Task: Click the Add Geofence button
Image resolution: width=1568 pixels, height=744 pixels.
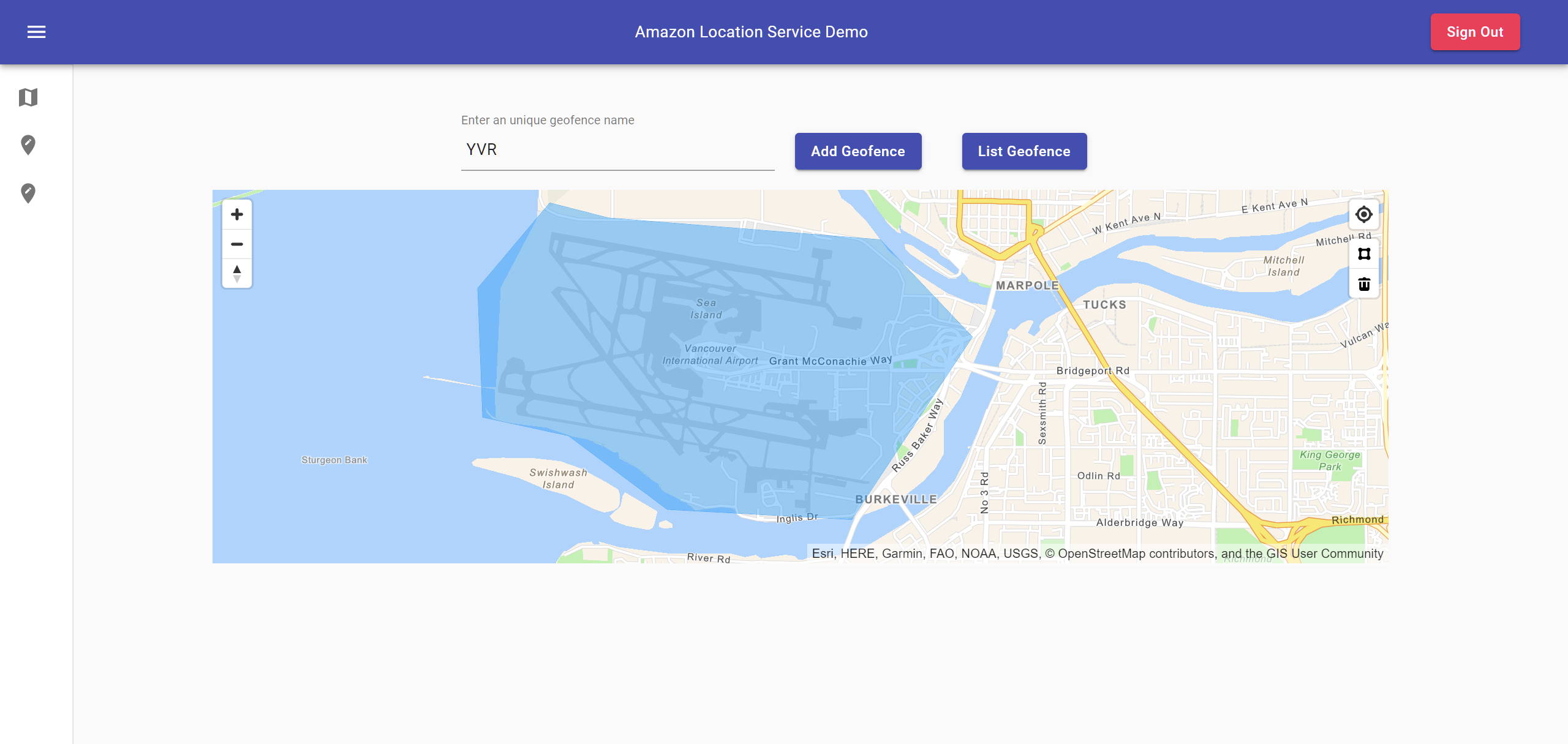Action: [x=857, y=150]
